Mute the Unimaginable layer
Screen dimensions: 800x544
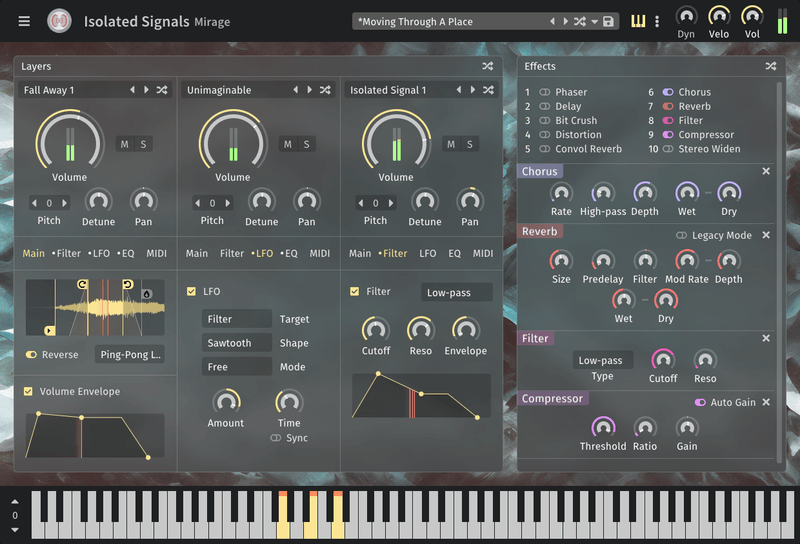pyautogui.click(x=288, y=144)
